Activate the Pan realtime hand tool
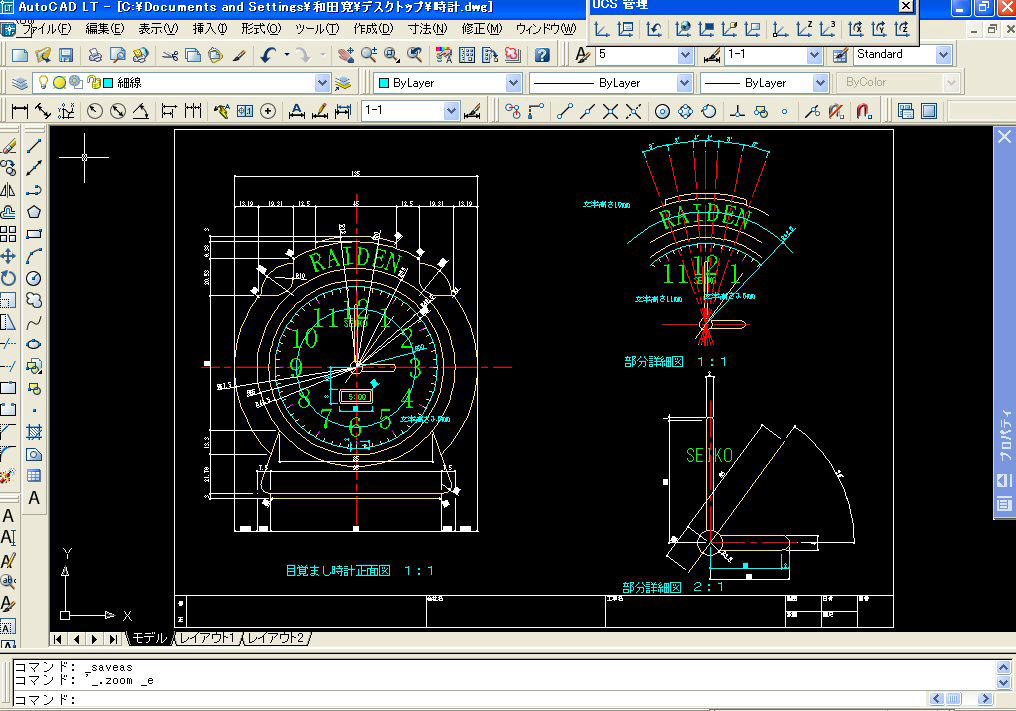The image size is (1016, 711). (346, 55)
